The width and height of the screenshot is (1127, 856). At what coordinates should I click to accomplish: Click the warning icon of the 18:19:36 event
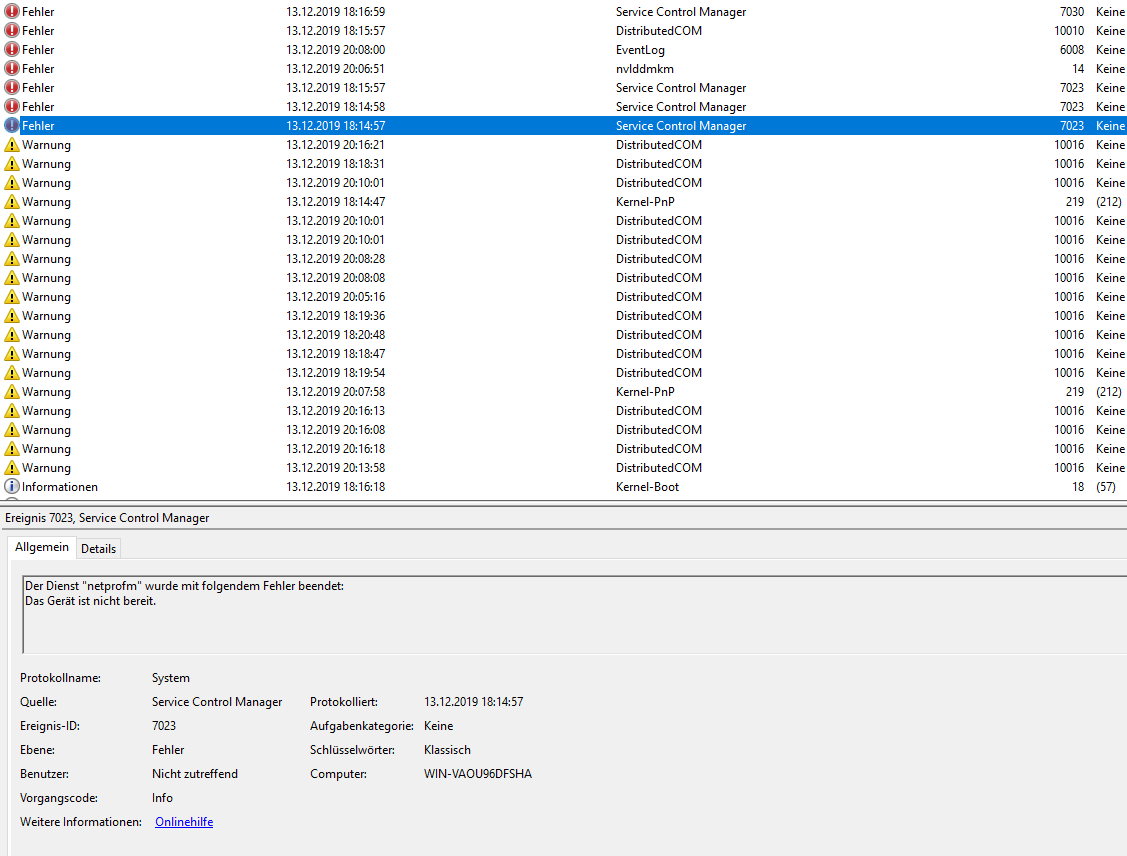pyautogui.click(x=12, y=316)
